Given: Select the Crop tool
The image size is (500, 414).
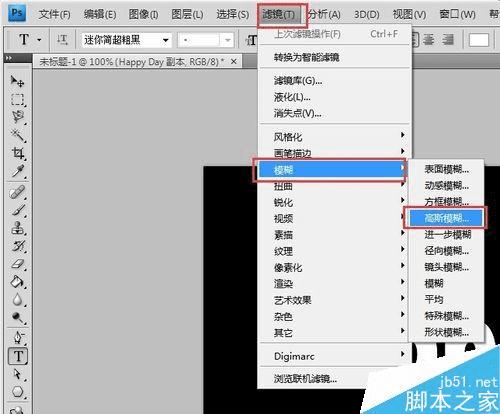Looking at the screenshot, I should click(17, 153).
